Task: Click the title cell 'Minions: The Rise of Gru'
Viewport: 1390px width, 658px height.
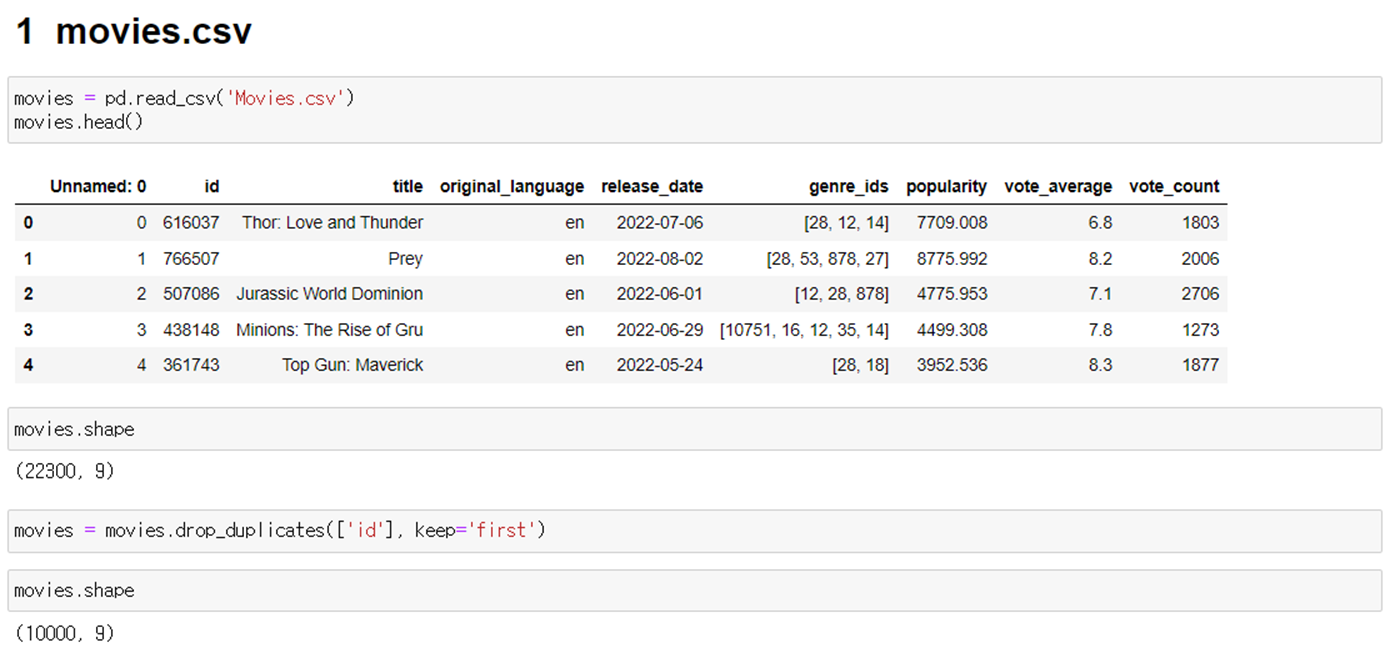Action: (330, 330)
